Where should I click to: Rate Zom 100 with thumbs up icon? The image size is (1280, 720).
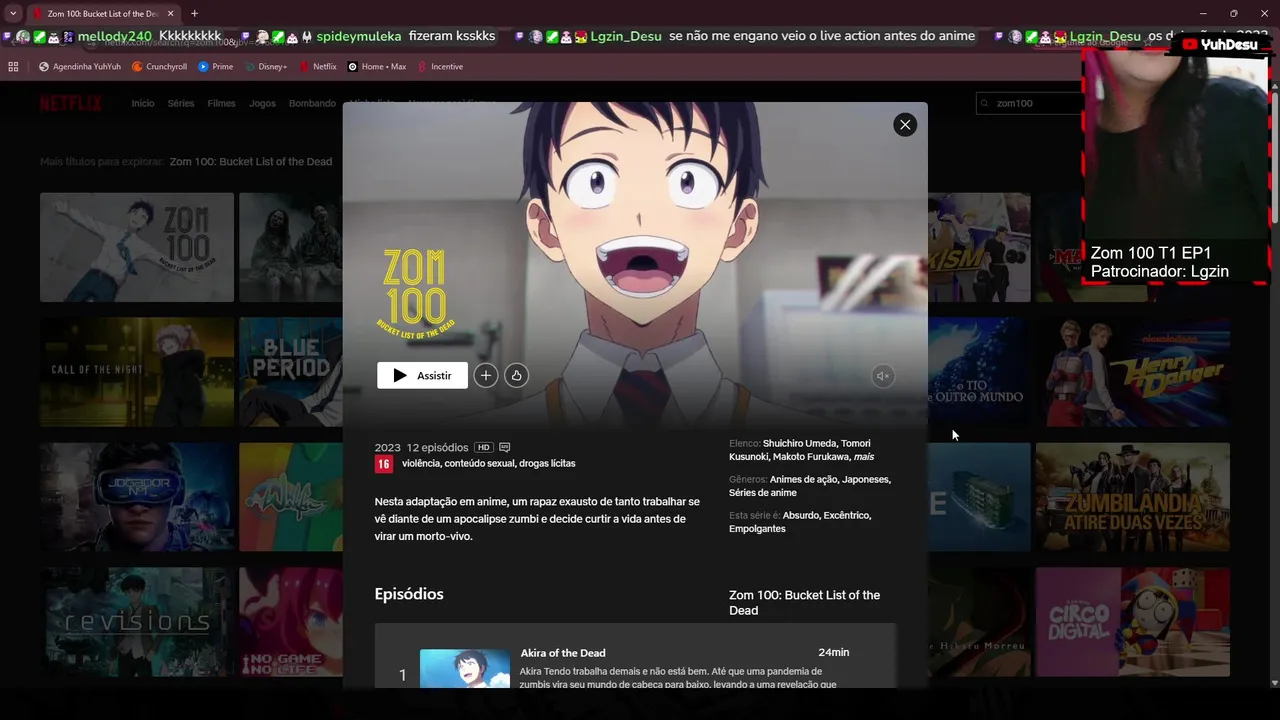pyautogui.click(x=516, y=375)
